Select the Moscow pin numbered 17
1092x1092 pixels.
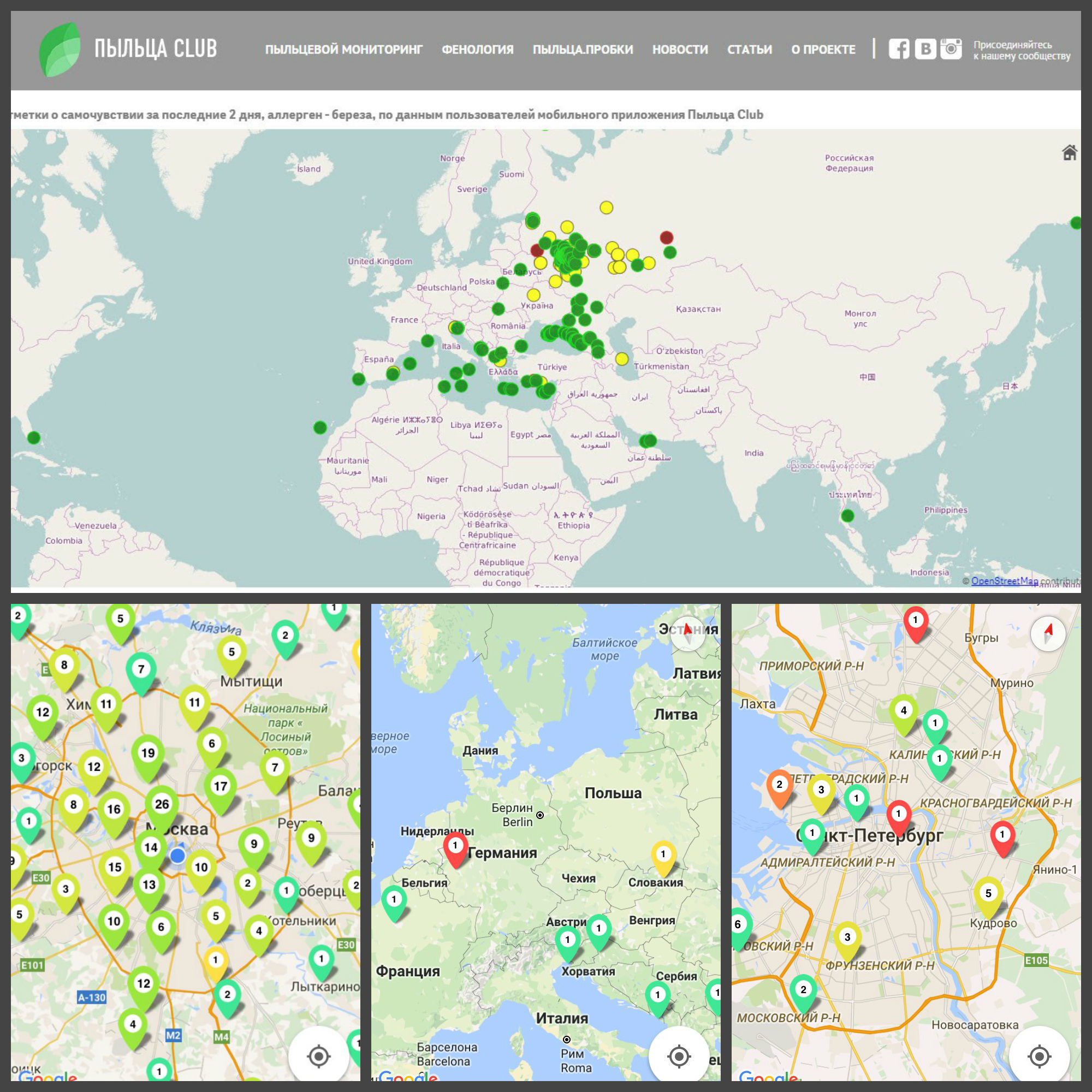pos(221,788)
